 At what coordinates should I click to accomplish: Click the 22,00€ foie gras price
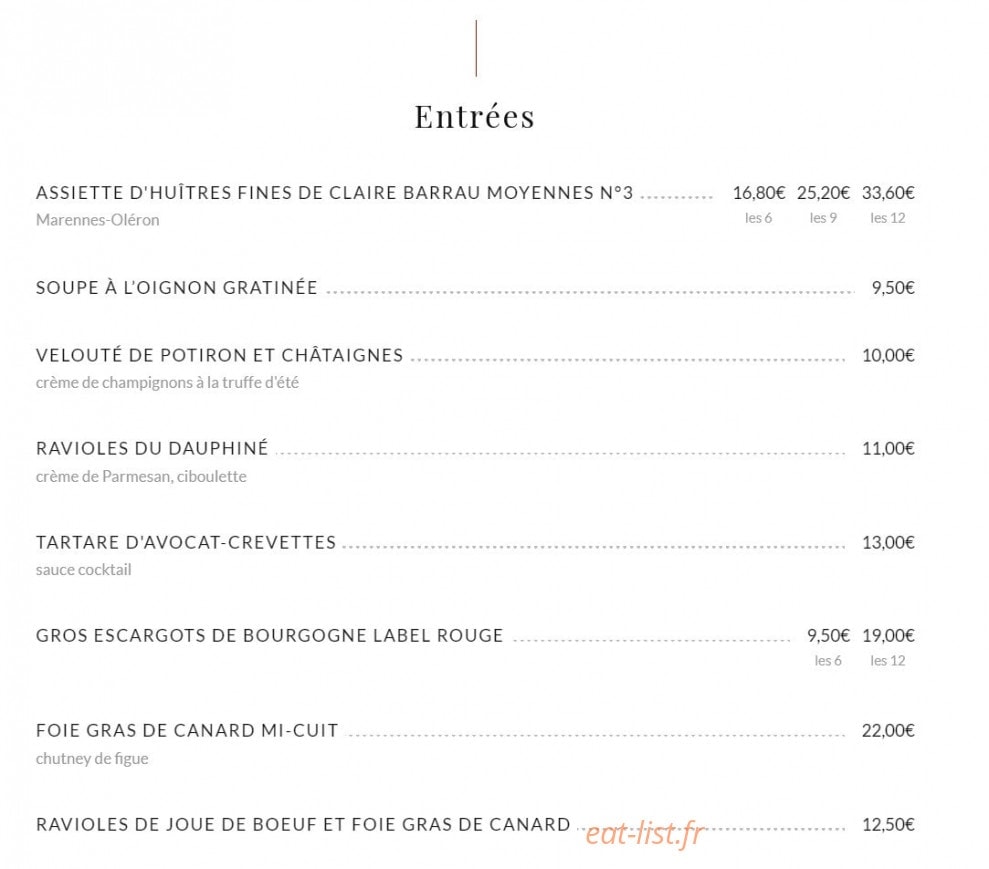(888, 730)
